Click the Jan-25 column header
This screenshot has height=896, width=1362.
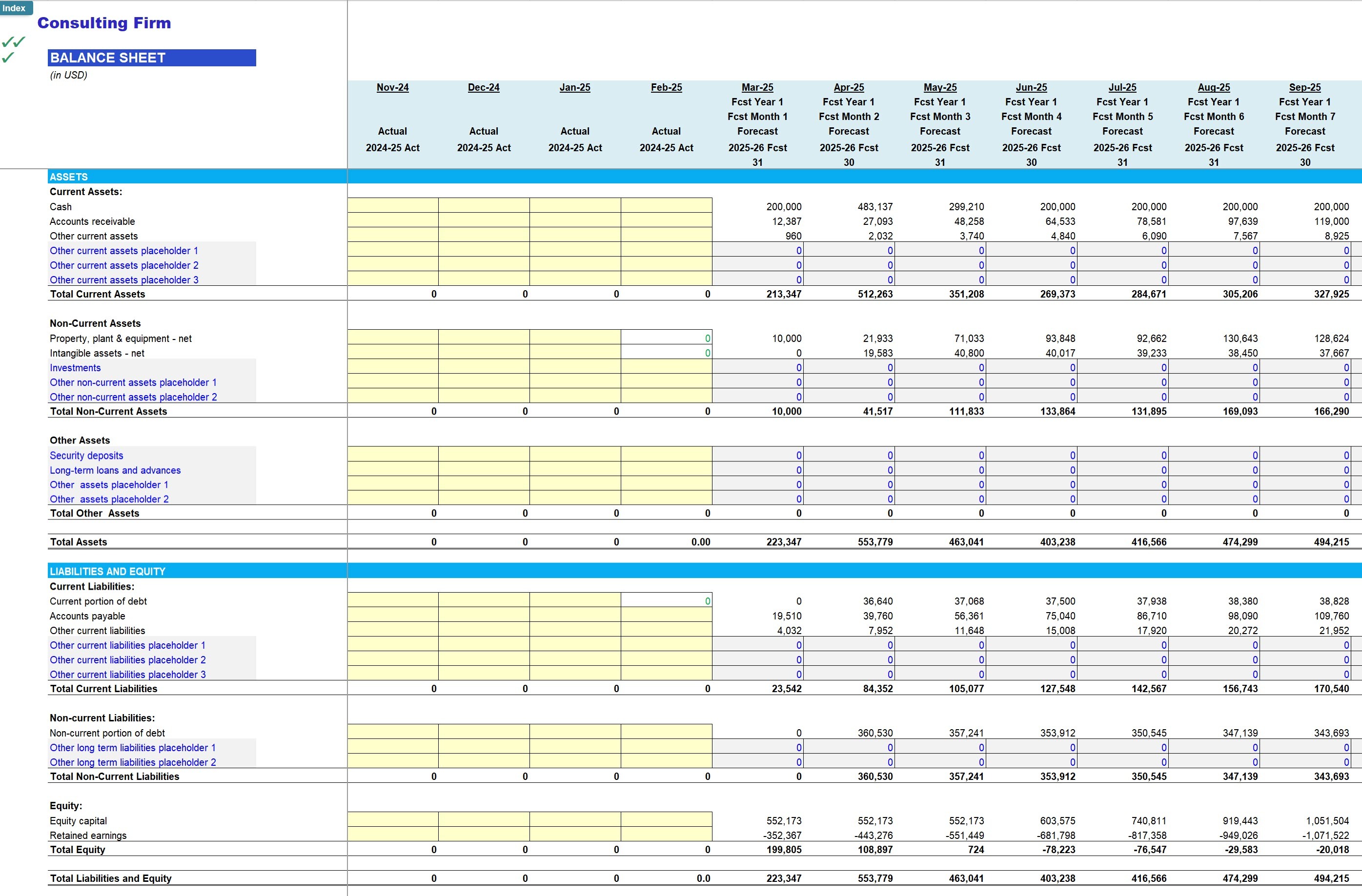[575, 87]
